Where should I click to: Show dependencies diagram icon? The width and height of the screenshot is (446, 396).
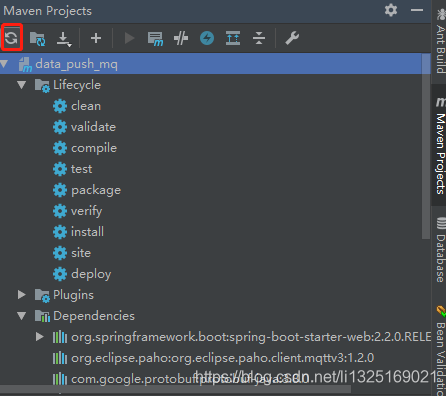[x=233, y=38]
